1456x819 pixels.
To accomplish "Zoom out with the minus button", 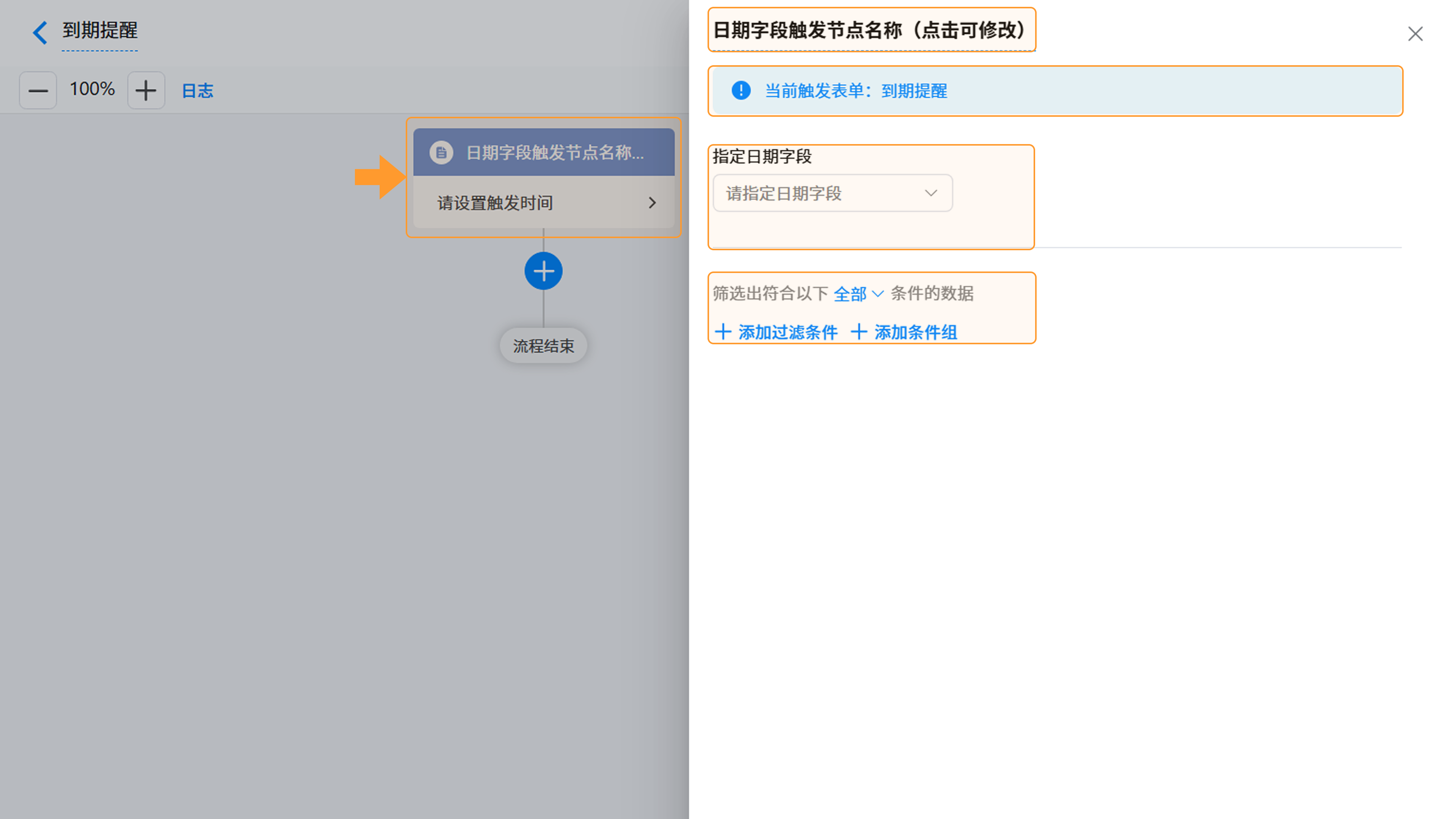I will coord(38,91).
